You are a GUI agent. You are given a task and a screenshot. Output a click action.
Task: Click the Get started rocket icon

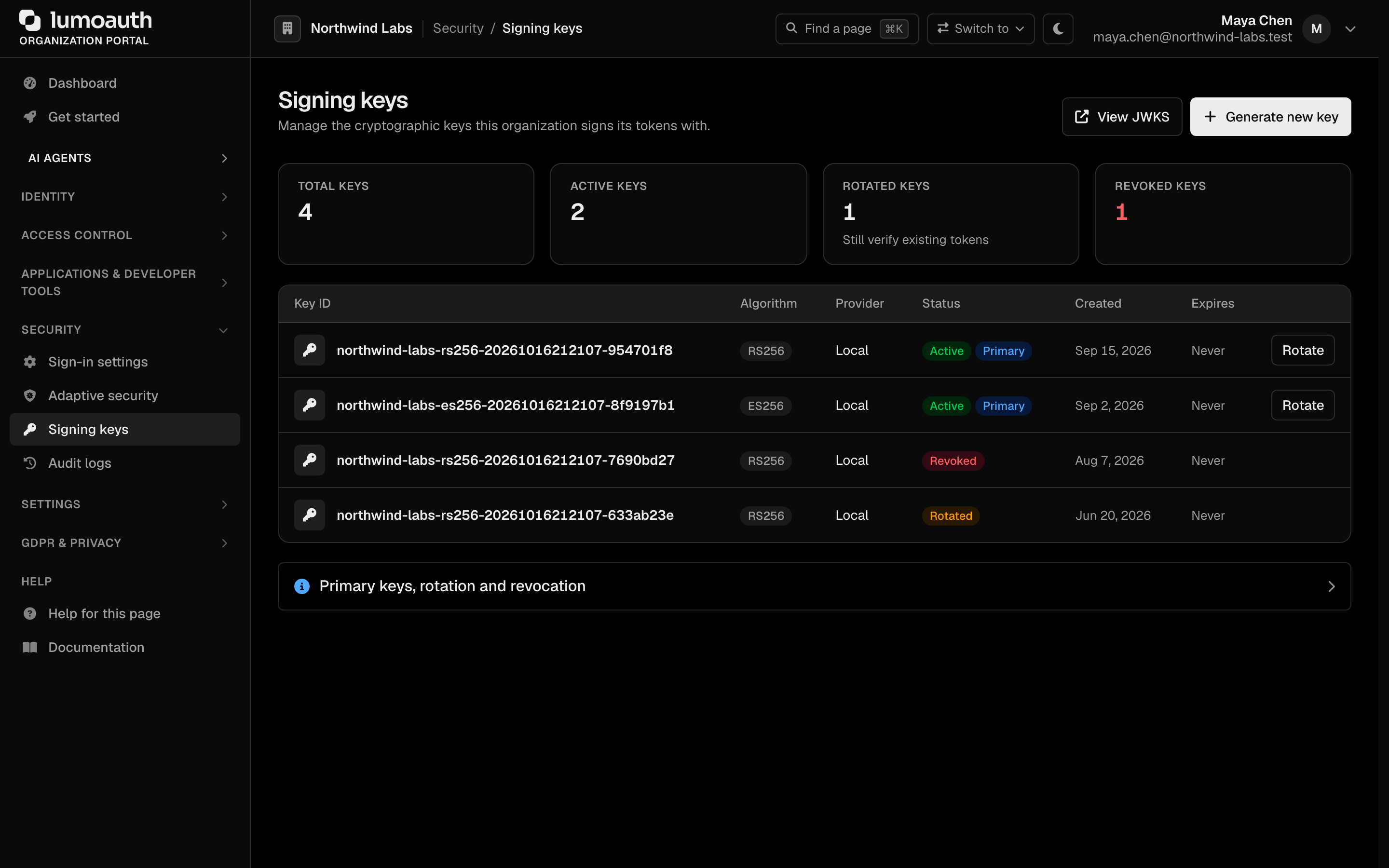(30, 117)
